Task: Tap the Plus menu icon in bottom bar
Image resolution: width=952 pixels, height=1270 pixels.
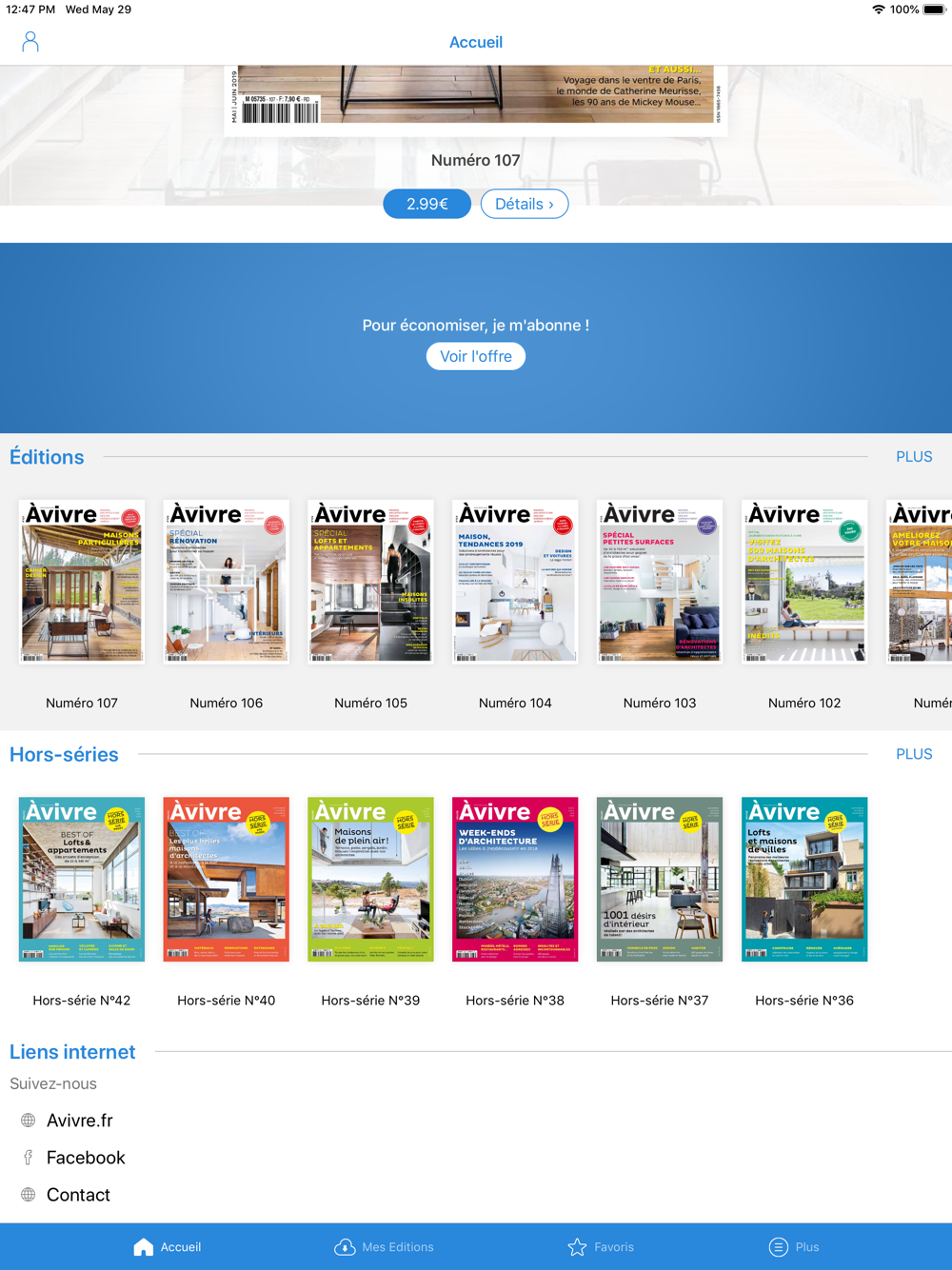Action: (x=778, y=1247)
